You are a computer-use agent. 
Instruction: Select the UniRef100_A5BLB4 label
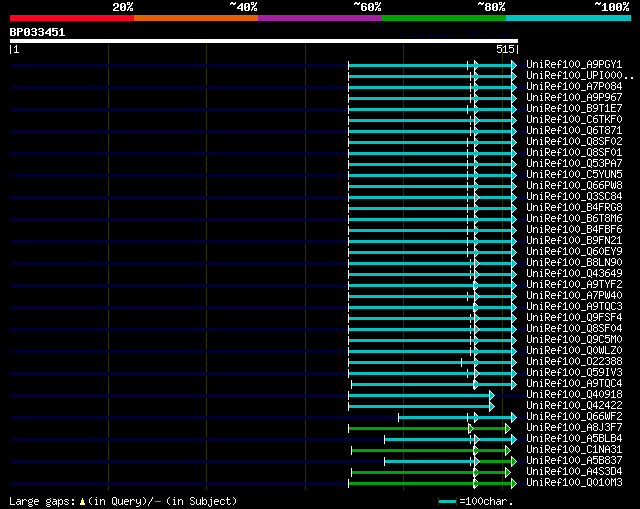point(574,439)
